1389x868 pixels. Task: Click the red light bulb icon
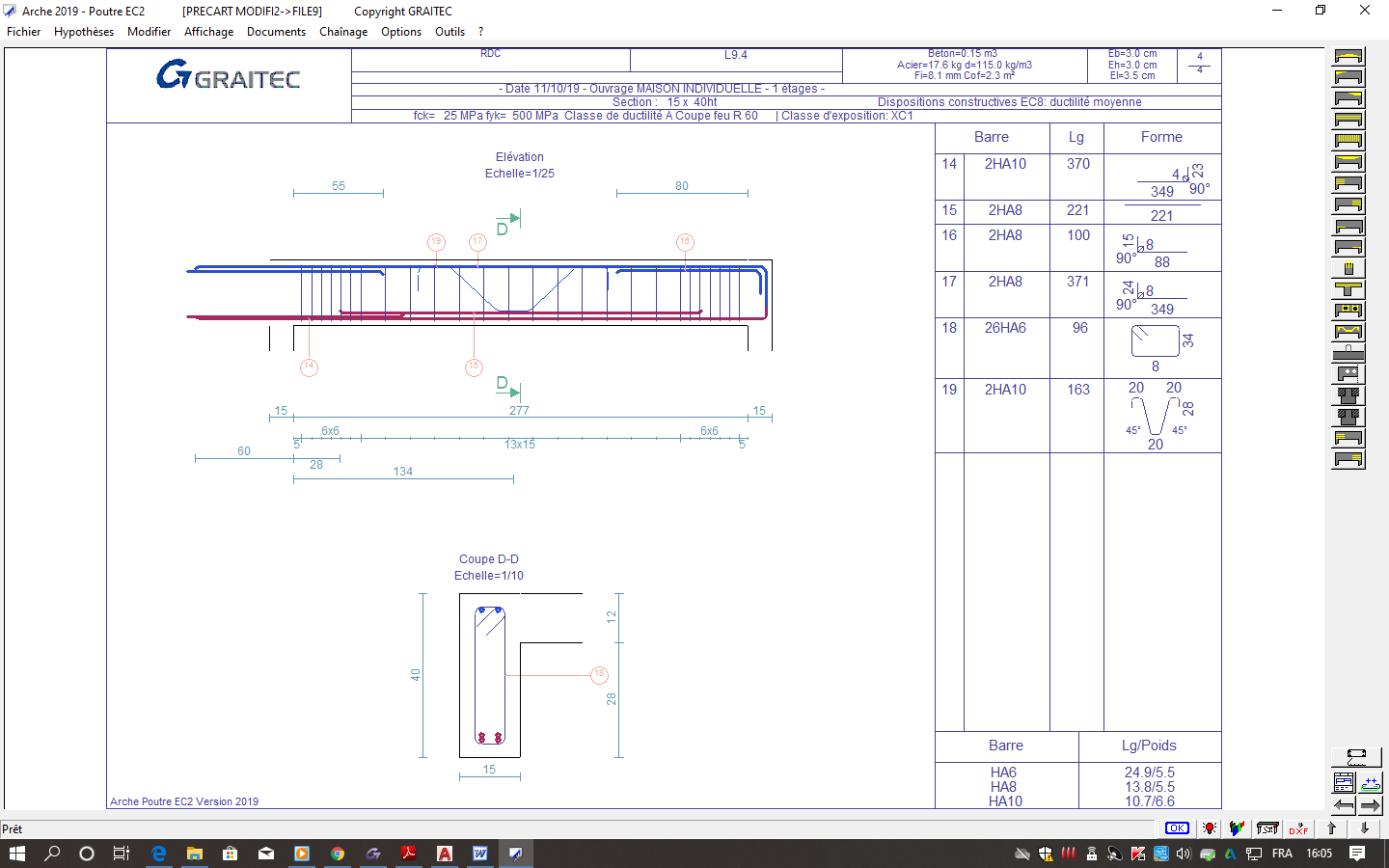[x=1209, y=828]
